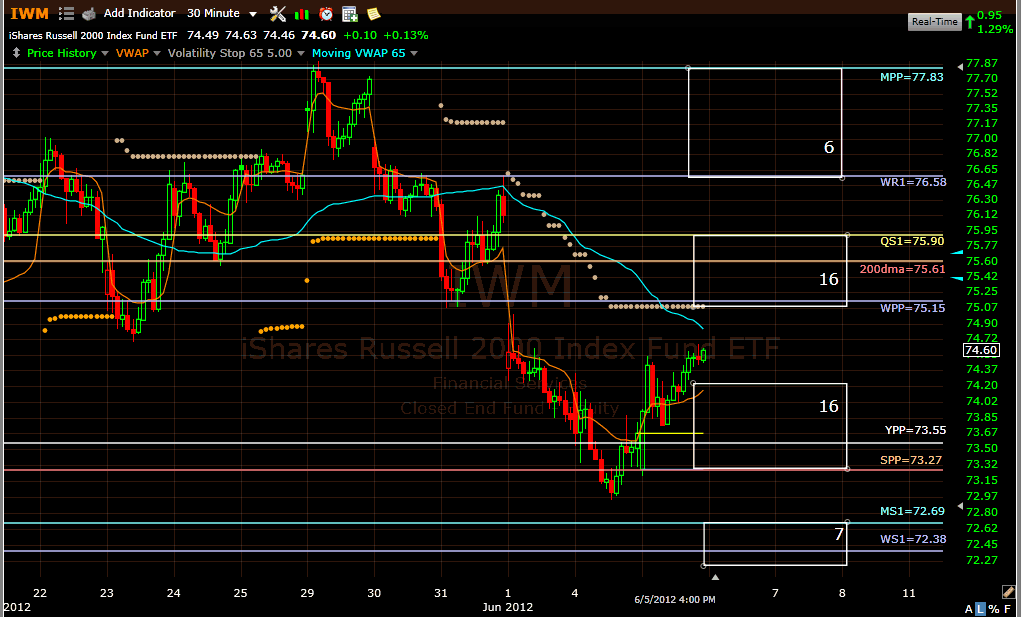The image size is (1022, 617).
Task: Click the small triangle marker on the time axis
Action: coord(715,577)
